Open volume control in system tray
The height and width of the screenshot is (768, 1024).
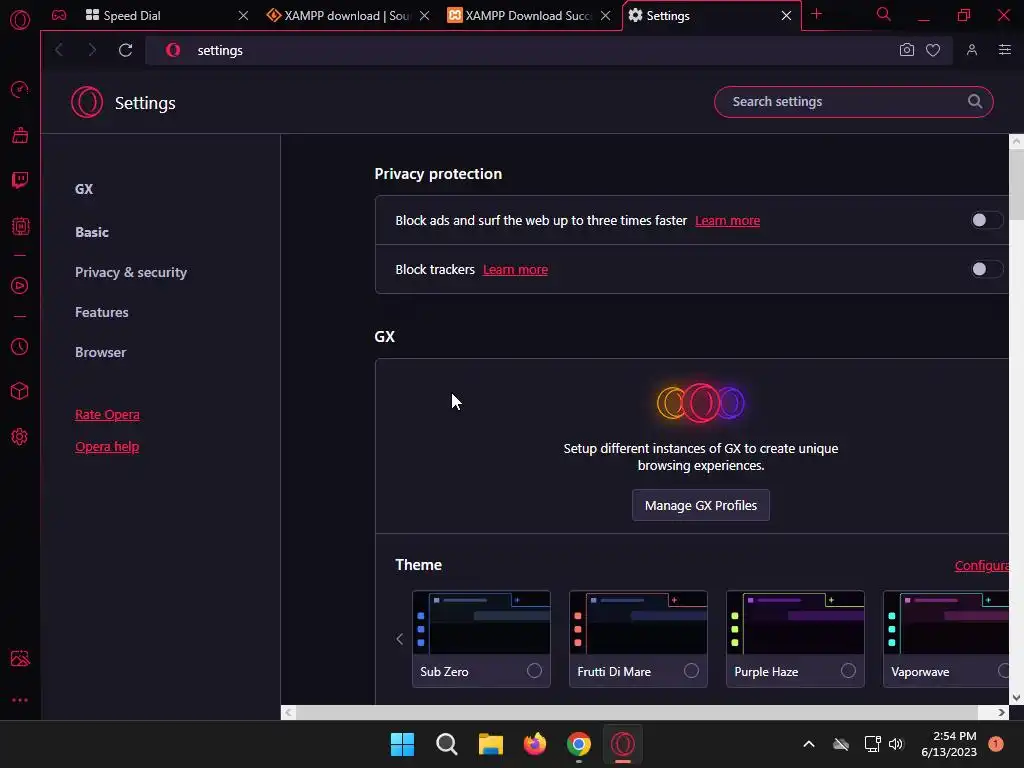(896, 744)
